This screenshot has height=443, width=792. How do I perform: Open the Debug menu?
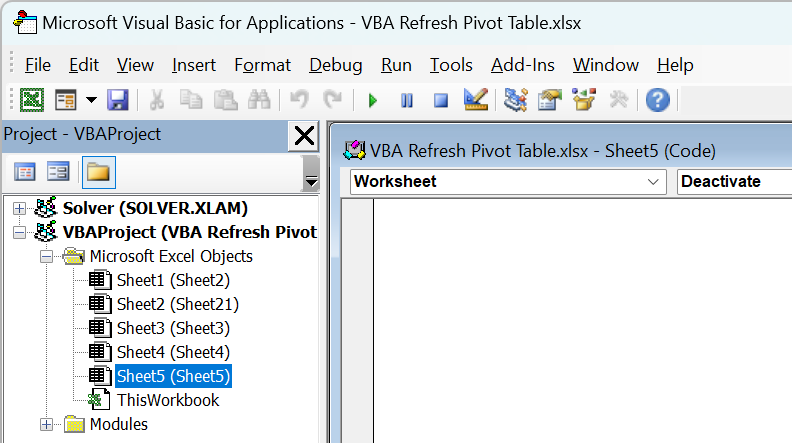pos(336,65)
